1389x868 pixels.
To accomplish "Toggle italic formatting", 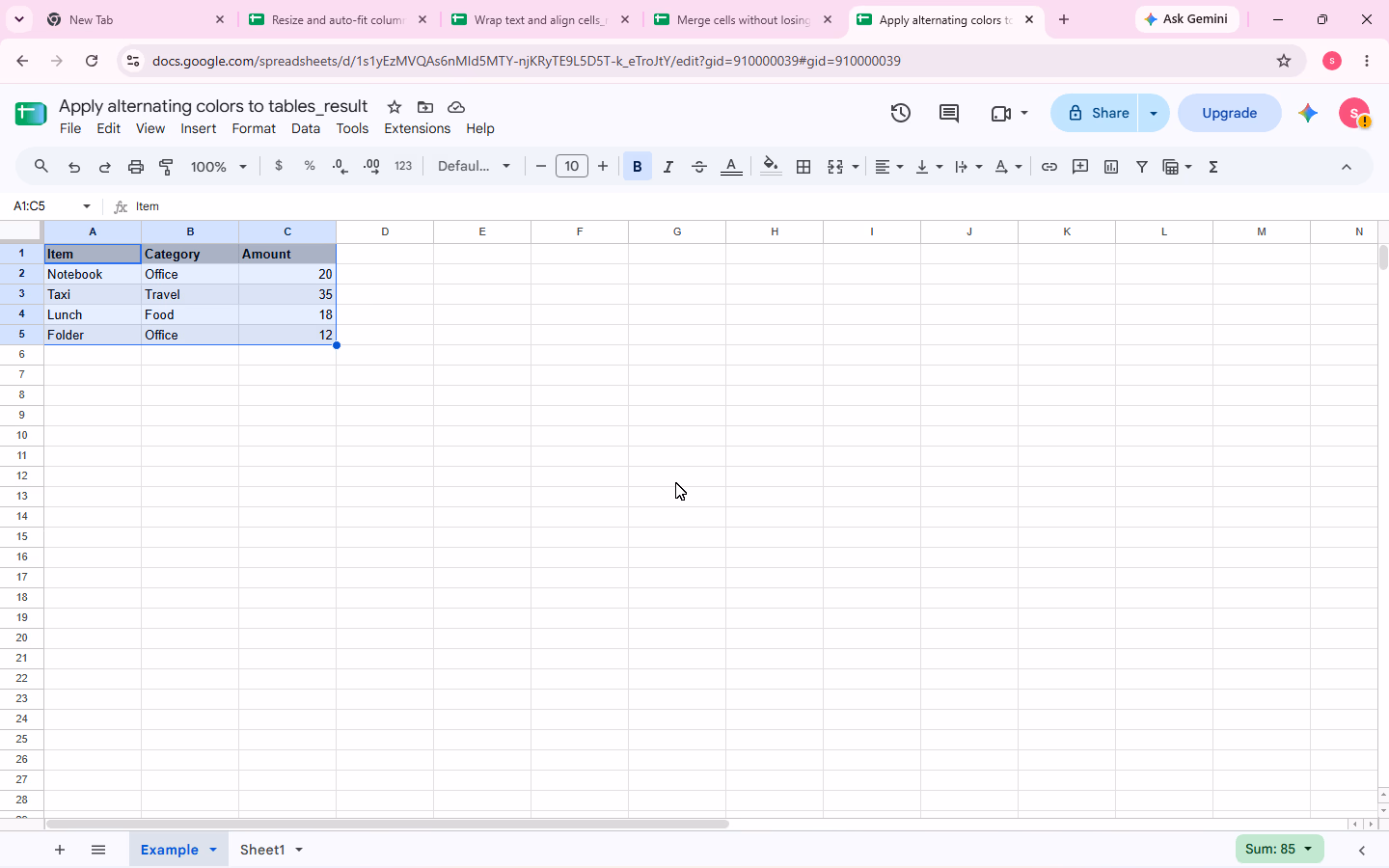I will (x=667, y=167).
